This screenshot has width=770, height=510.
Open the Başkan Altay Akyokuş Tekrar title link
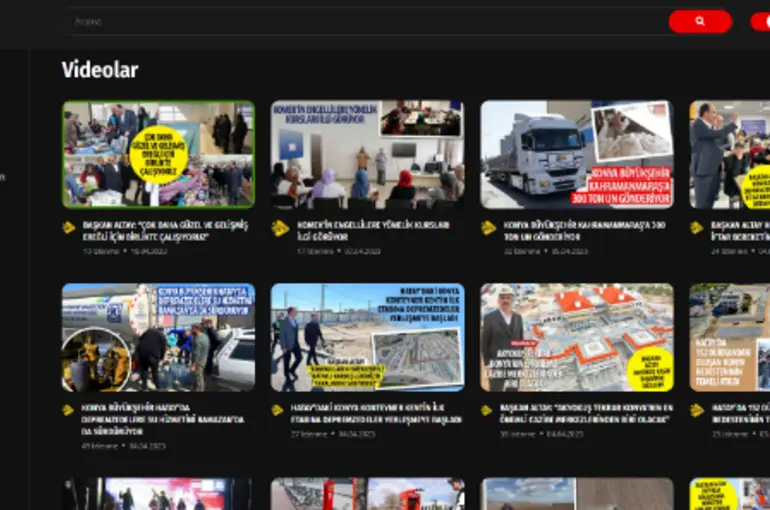tap(586, 413)
